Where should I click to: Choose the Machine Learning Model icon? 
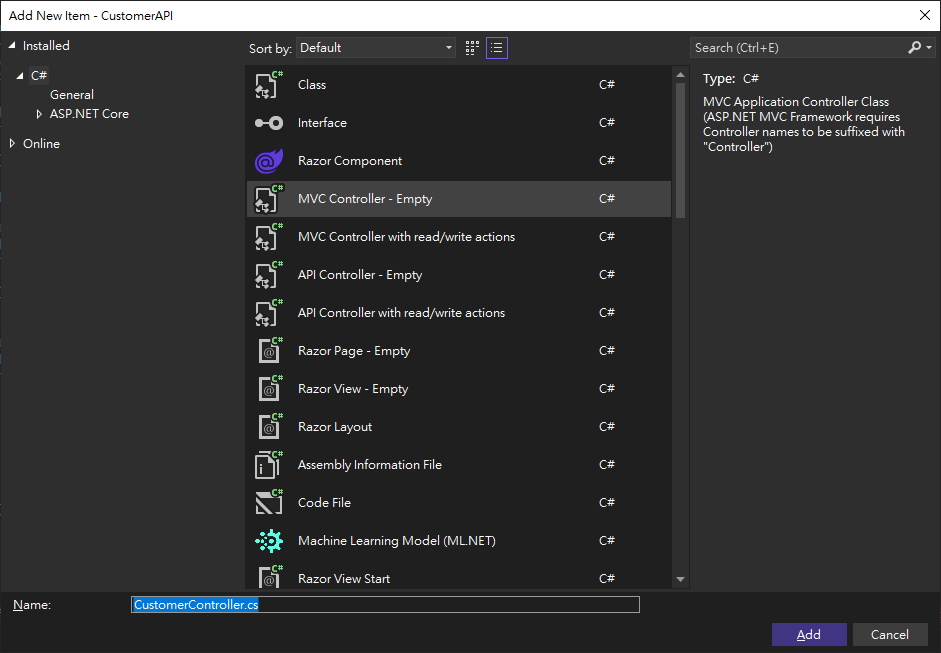click(x=269, y=541)
